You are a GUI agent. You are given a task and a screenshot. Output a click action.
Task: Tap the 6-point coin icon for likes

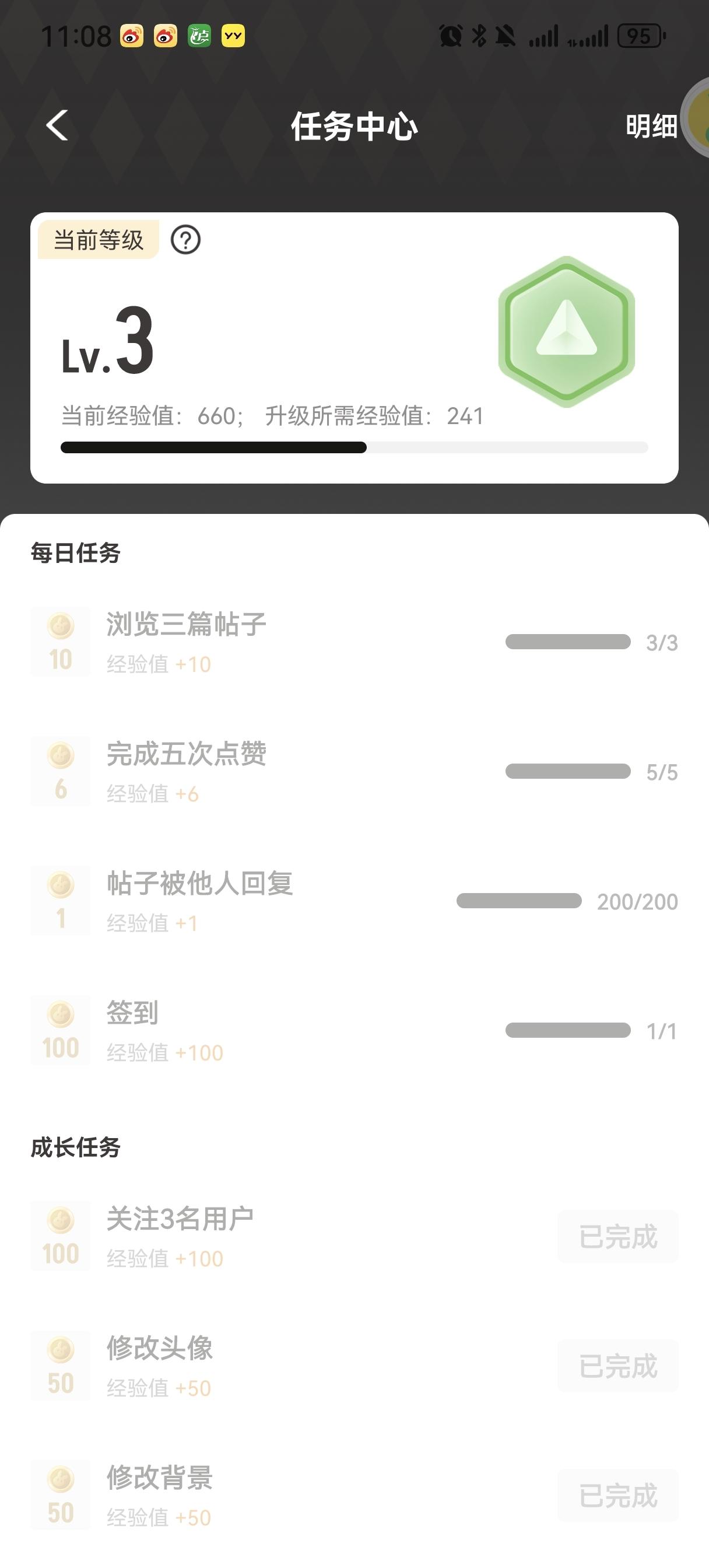[x=60, y=771]
